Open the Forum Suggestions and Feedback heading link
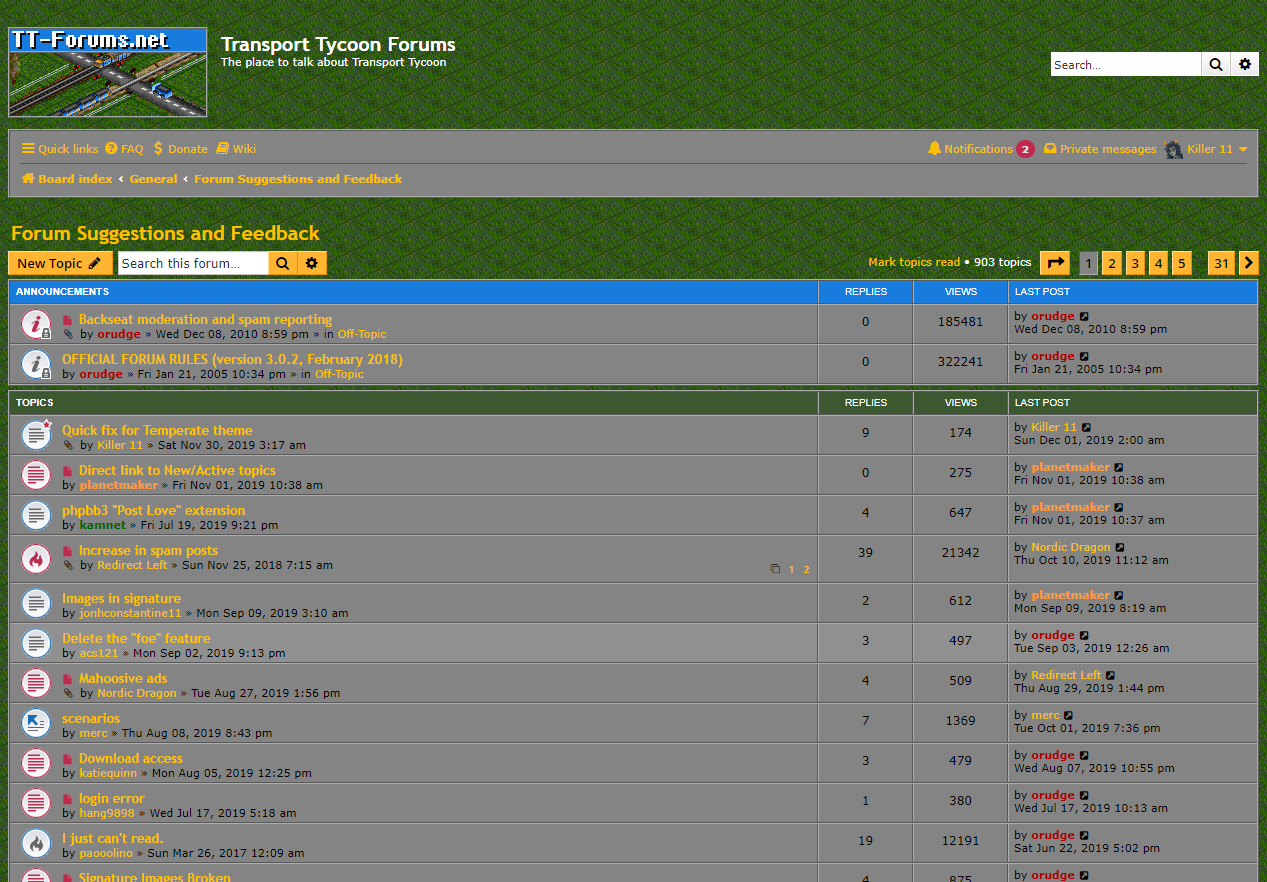The width and height of the screenshot is (1267, 882). pyautogui.click(x=165, y=233)
